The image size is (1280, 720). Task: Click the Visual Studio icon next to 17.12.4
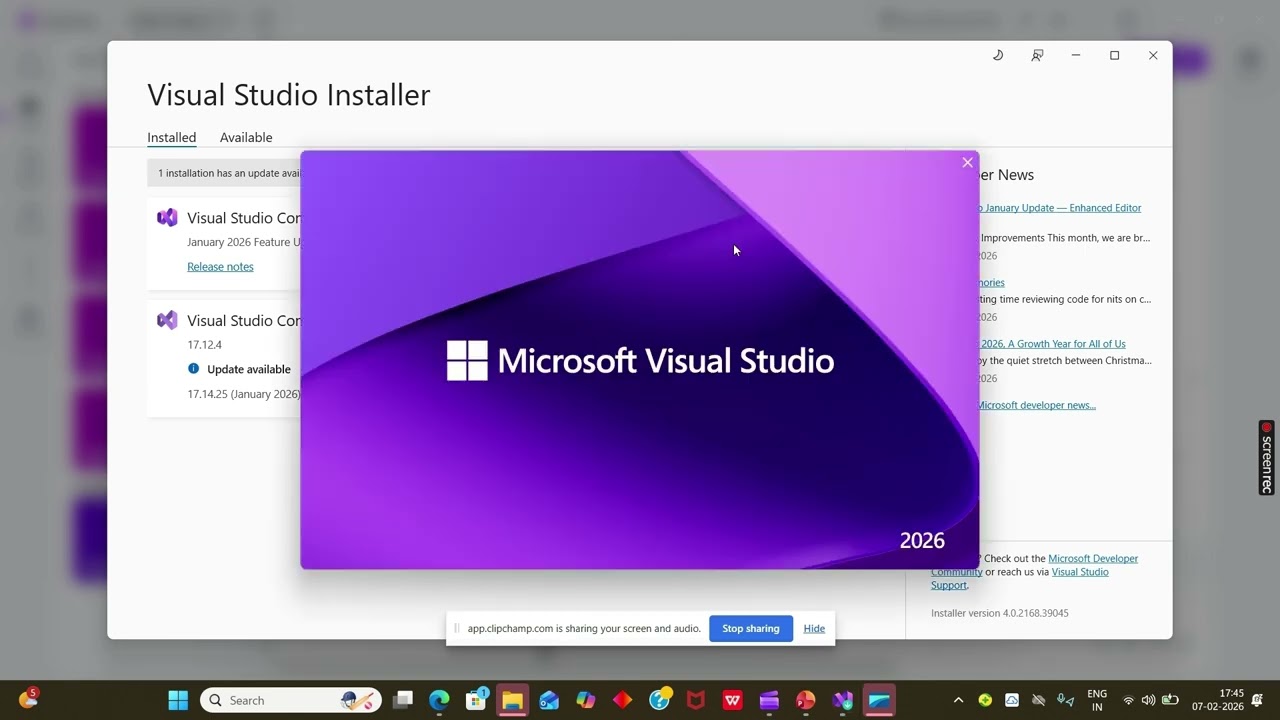click(167, 320)
